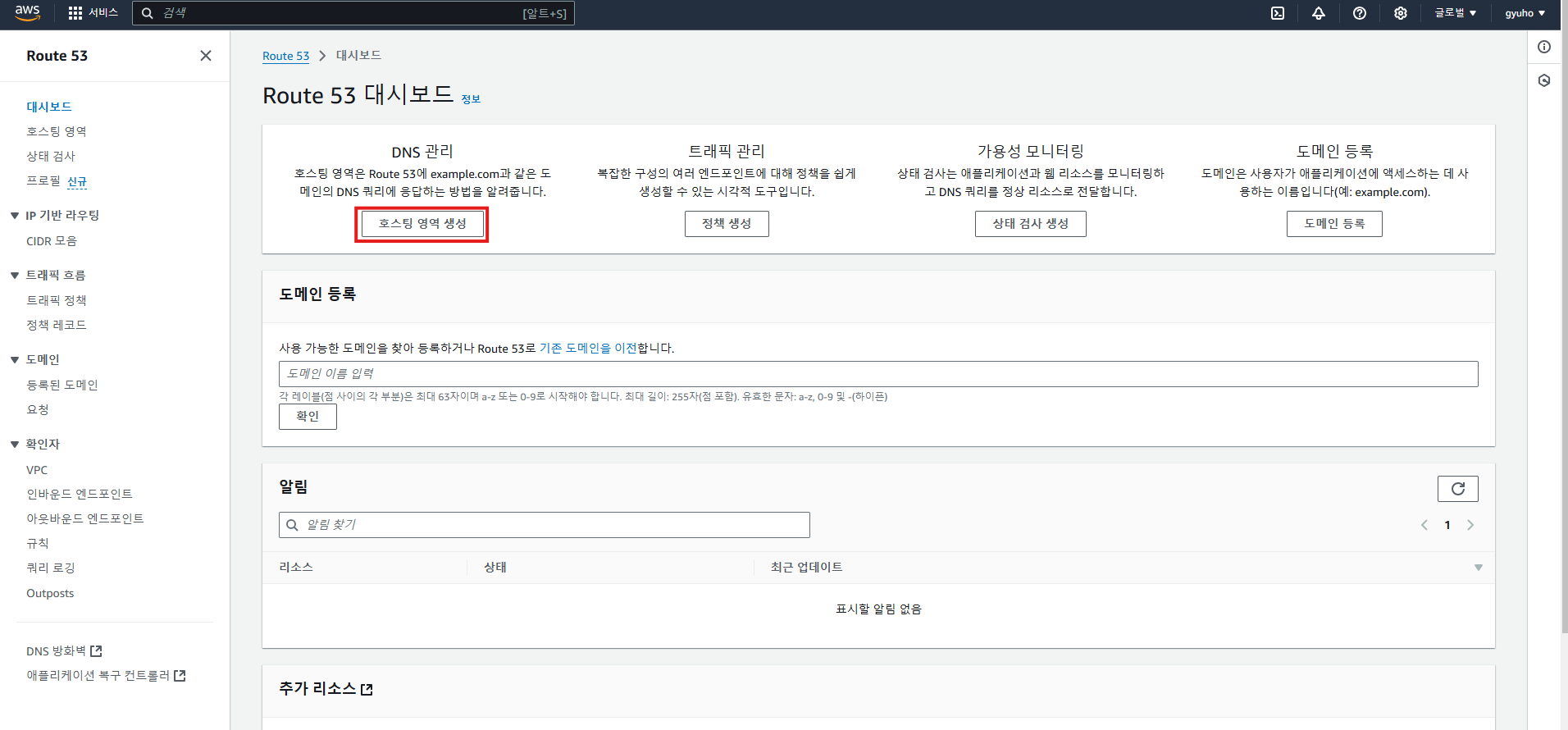
Task: Click the search magnifier in alerts filter
Action: point(292,525)
